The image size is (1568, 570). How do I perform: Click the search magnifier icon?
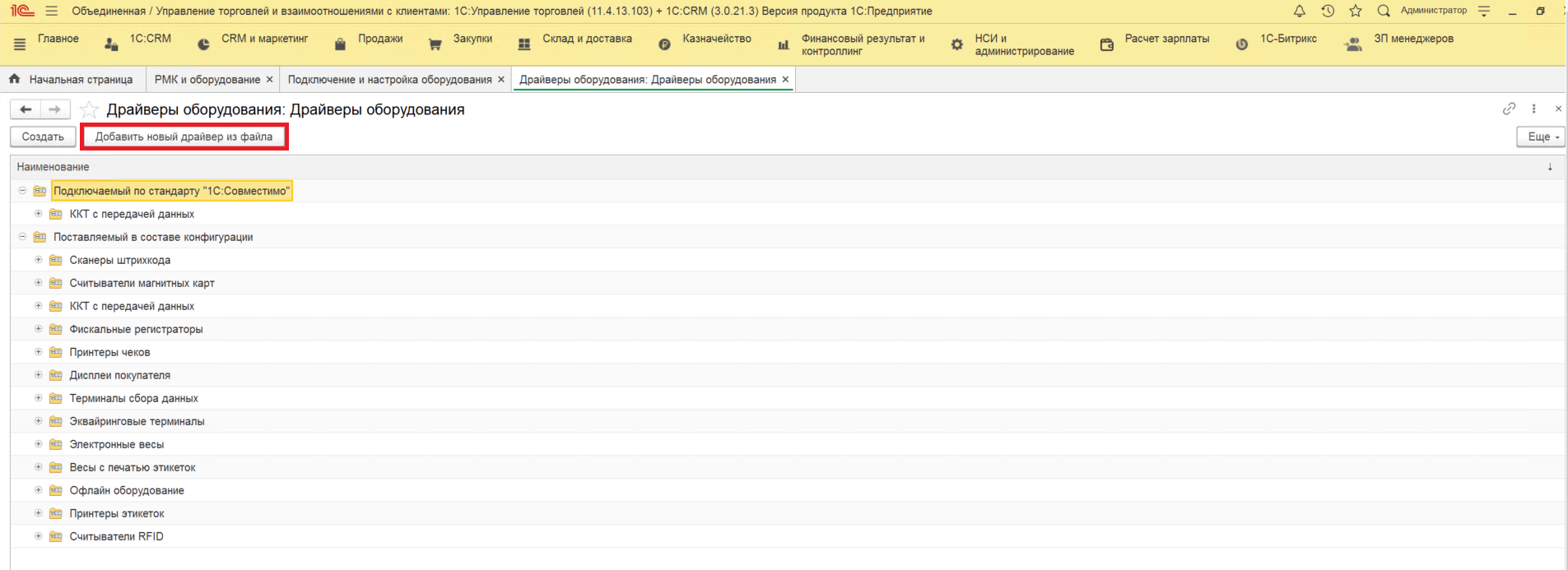[1384, 11]
